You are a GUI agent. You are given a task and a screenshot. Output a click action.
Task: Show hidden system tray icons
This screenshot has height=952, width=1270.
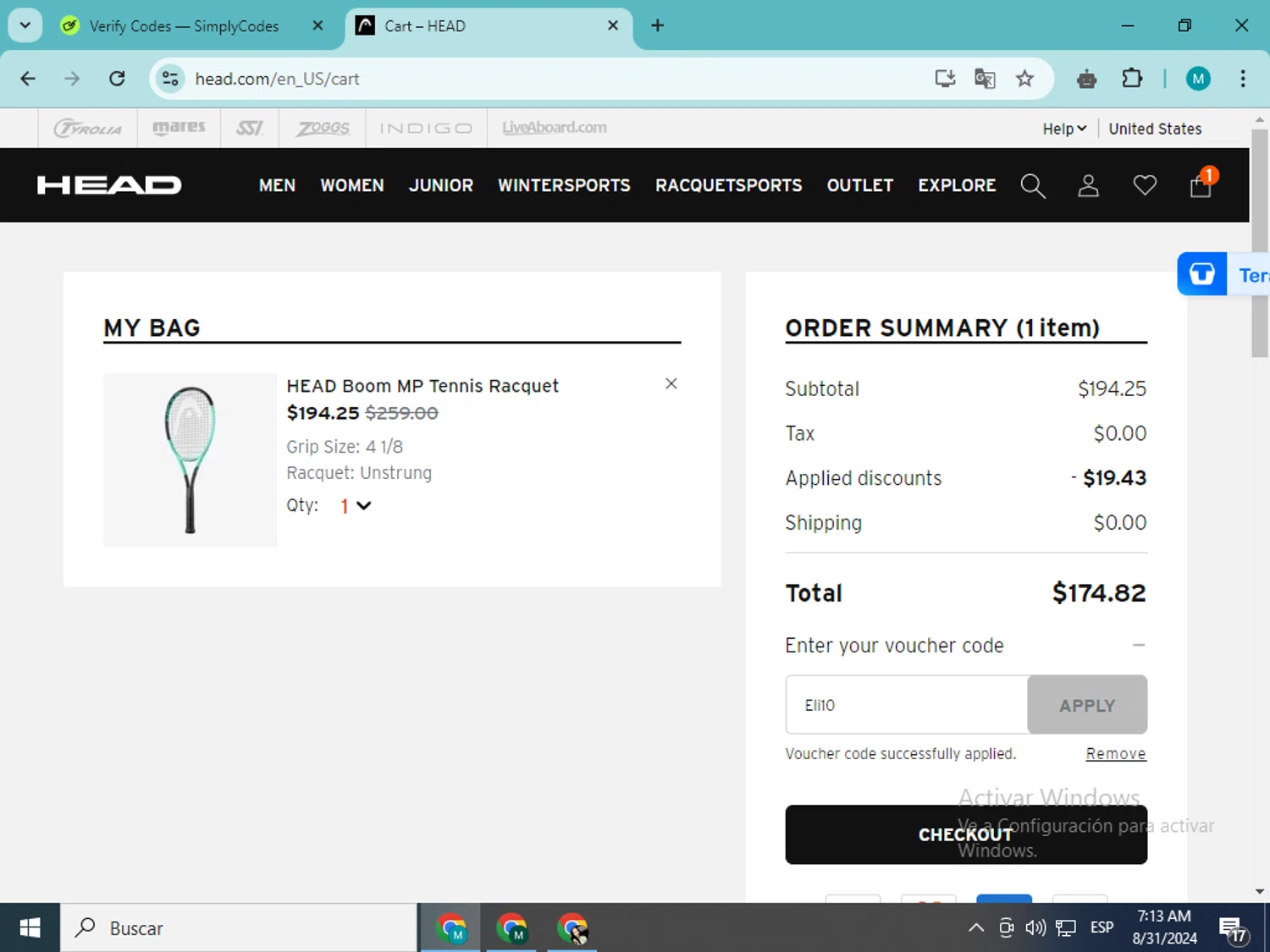click(x=976, y=928)
